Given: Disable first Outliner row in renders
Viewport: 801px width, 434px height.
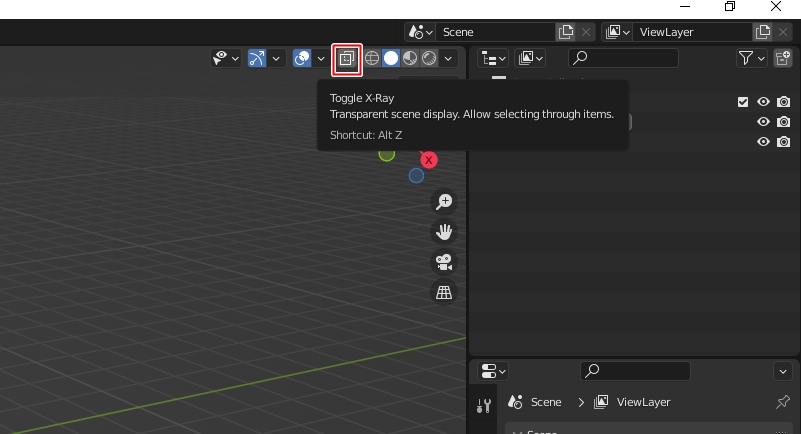Looking at the screenshot, I should 783,102.
